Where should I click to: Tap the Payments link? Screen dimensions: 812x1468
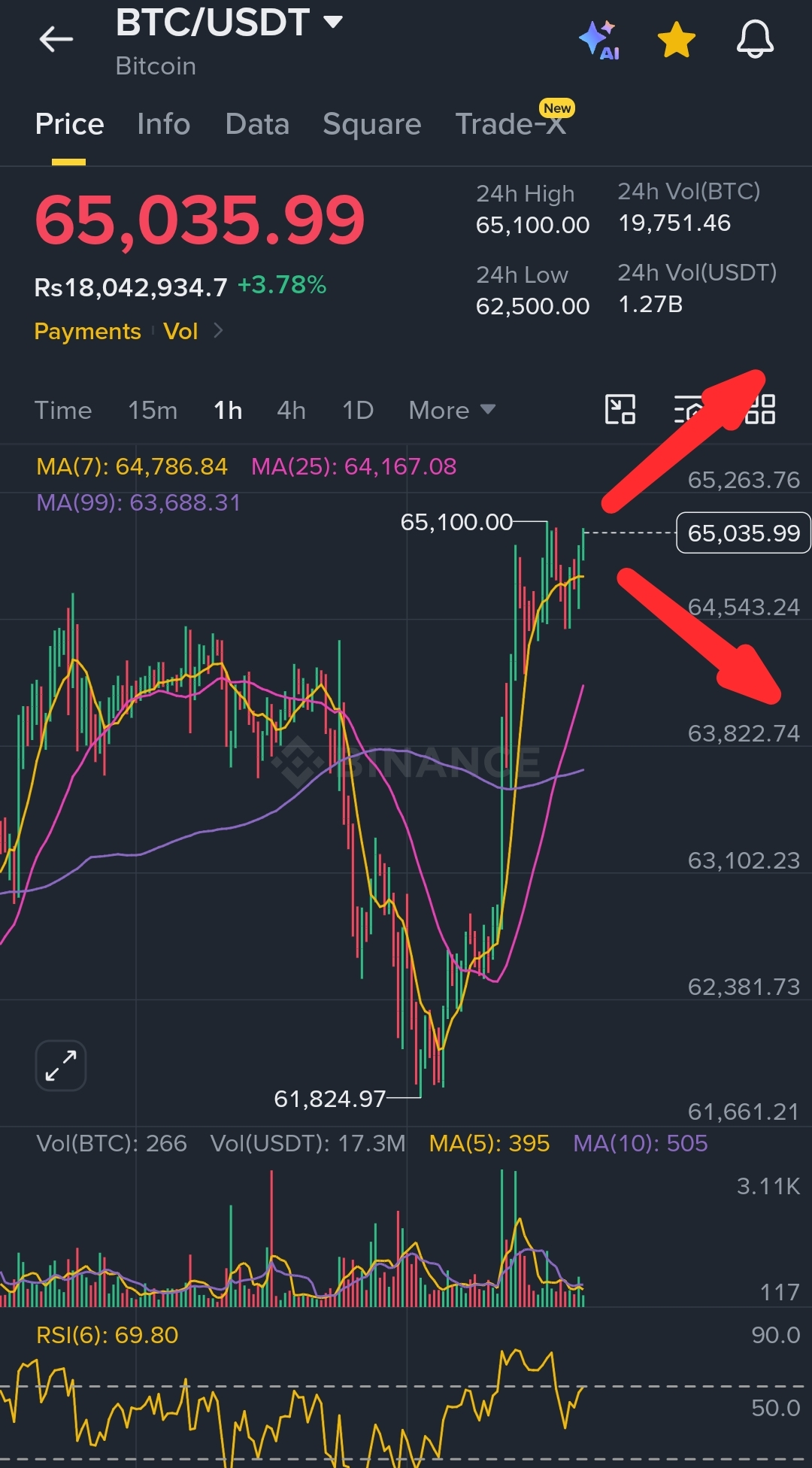(88, 332)
